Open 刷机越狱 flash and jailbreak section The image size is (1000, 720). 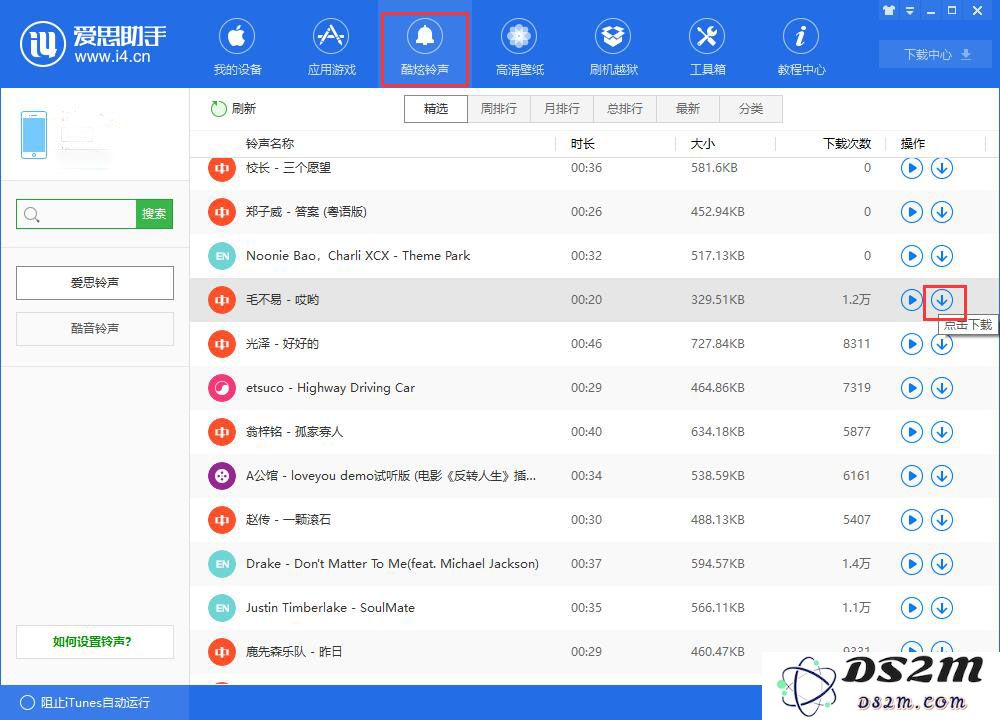613,47
